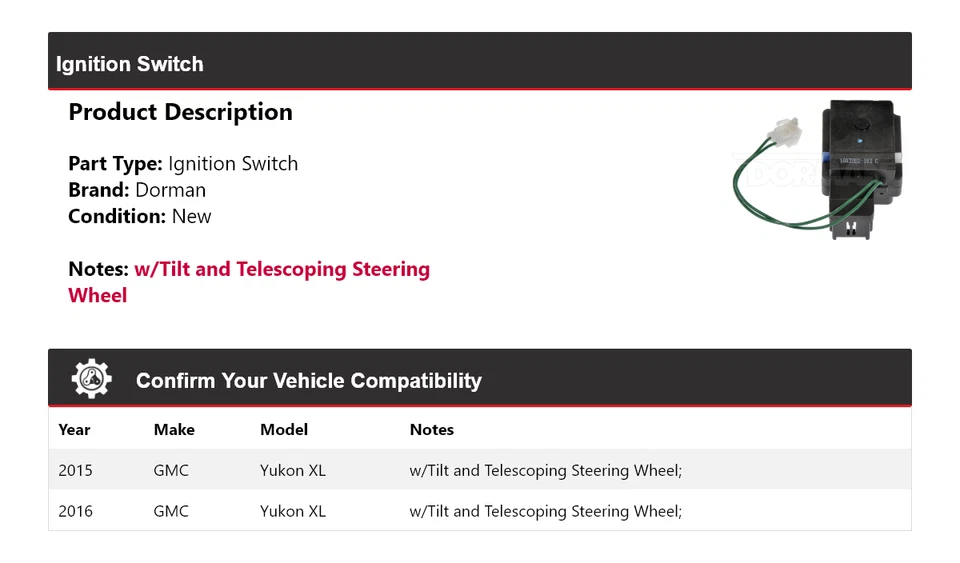Select the 2016 year cell
This screenshot has height=563, width=960.
[x=75, y=511]
